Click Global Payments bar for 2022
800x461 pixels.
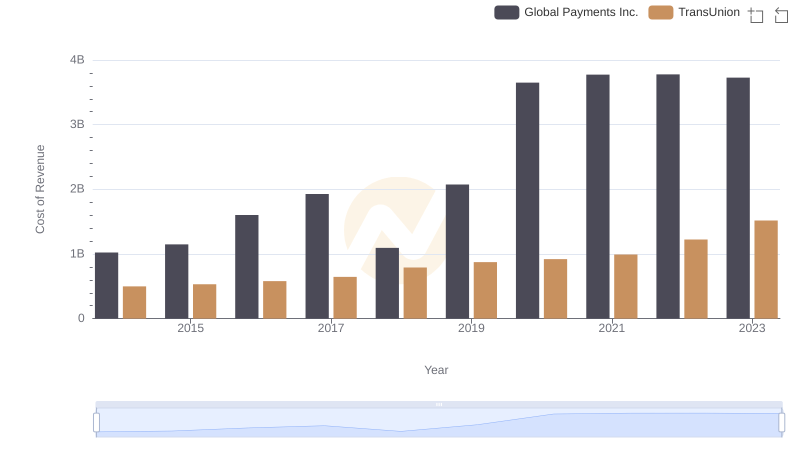click(x=668, y=196)
